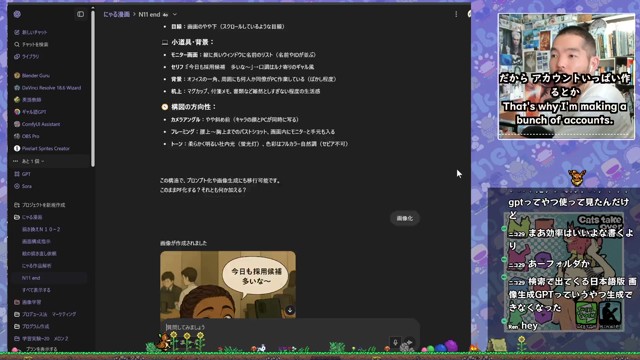Viewport: 640px width, 360px height.
Task: Download the generated manga image
Action: 290,310
